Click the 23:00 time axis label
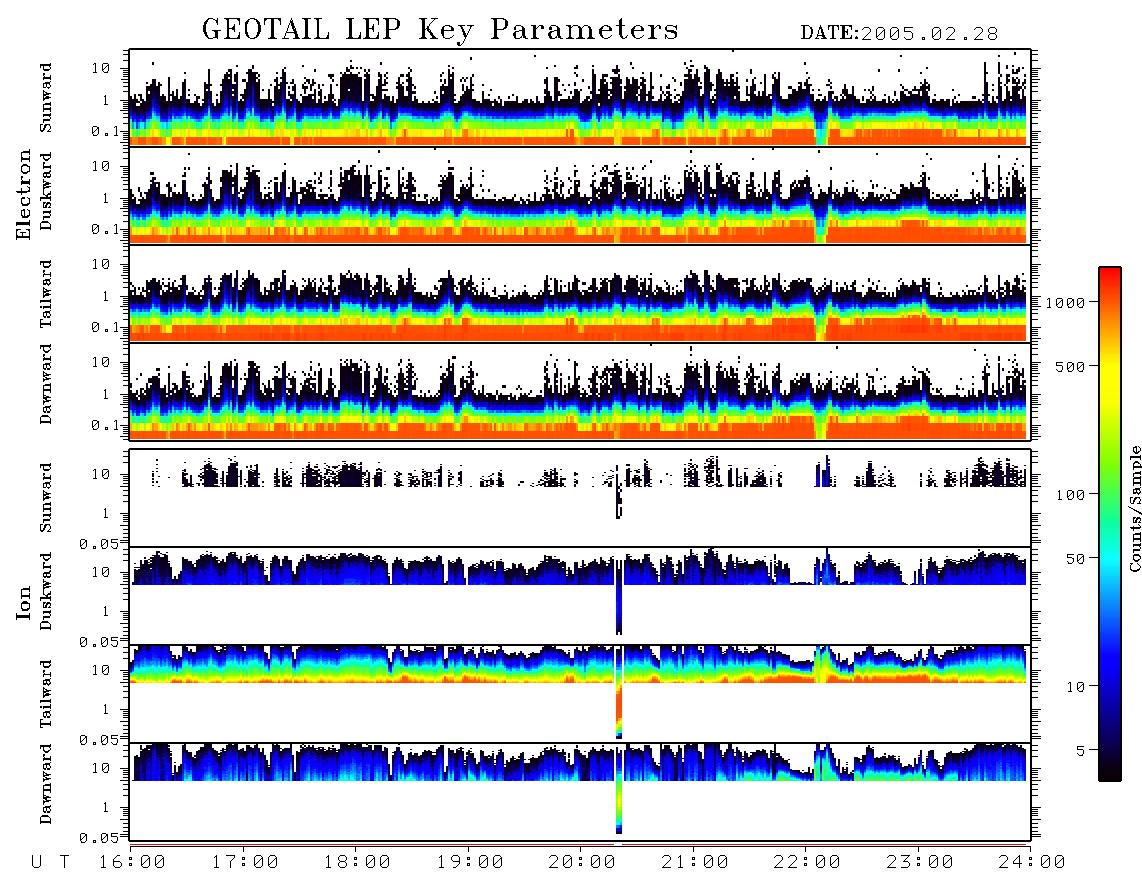Viewport: 1142px width, 880px height. 919,862
